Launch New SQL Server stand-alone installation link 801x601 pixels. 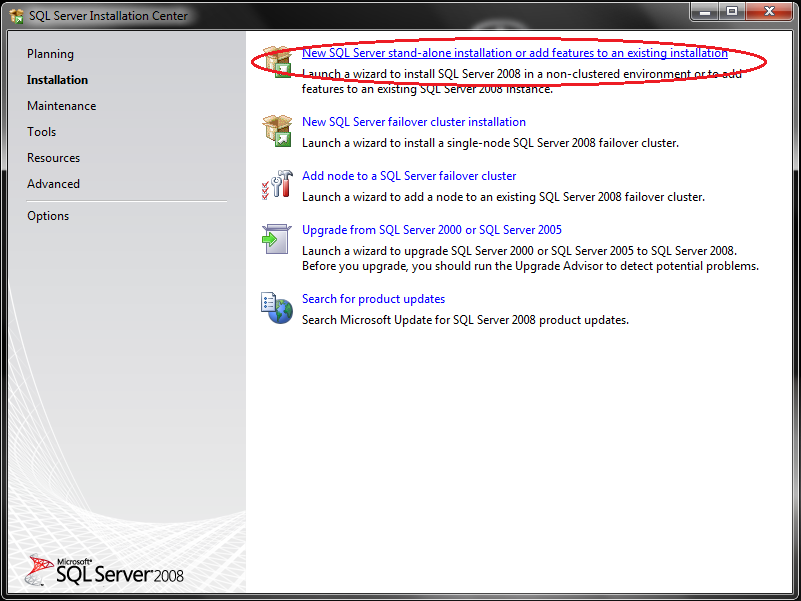514,53
